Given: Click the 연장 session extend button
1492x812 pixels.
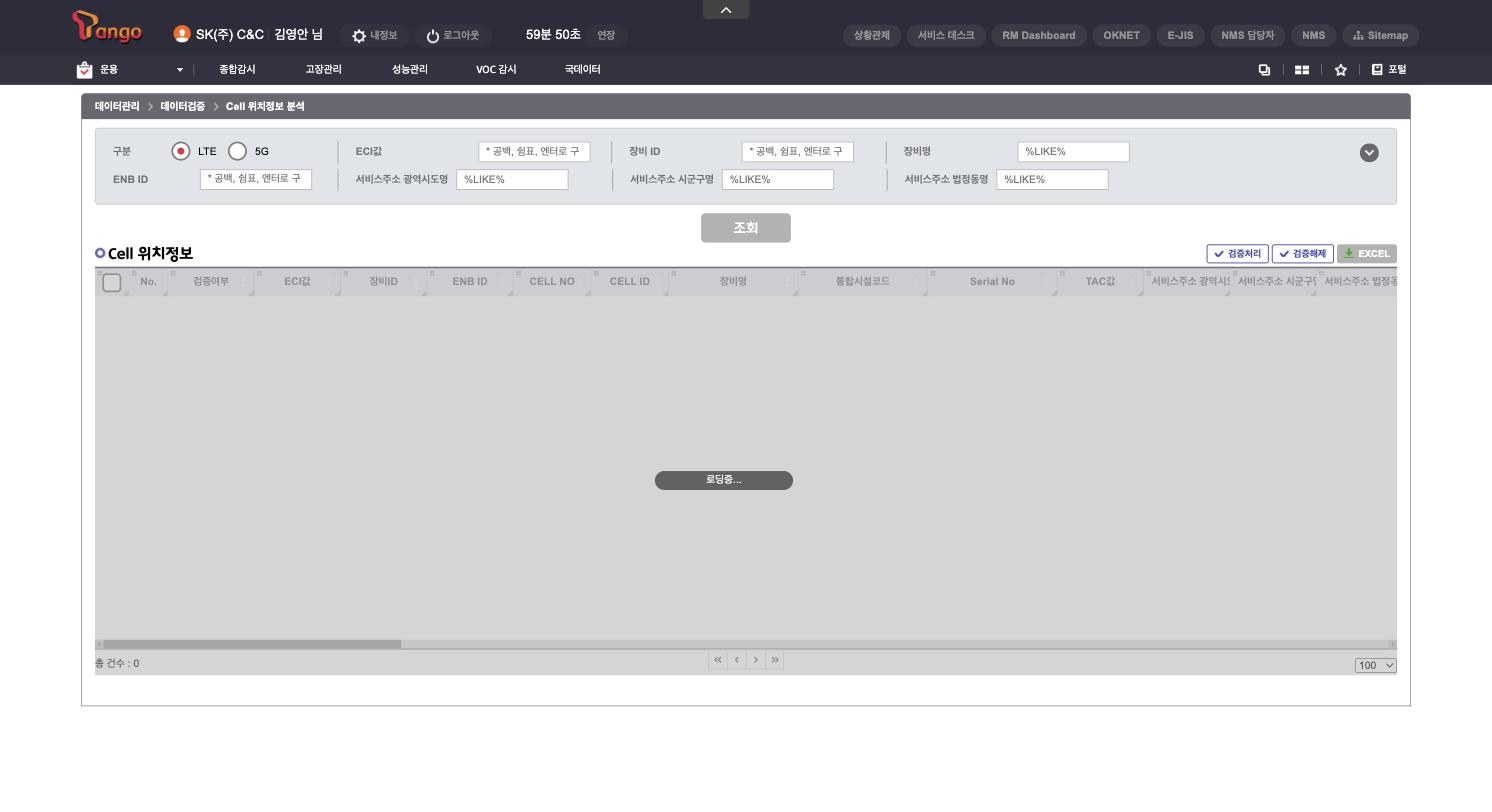Looking at the screenshot, I should click(606, 35).
